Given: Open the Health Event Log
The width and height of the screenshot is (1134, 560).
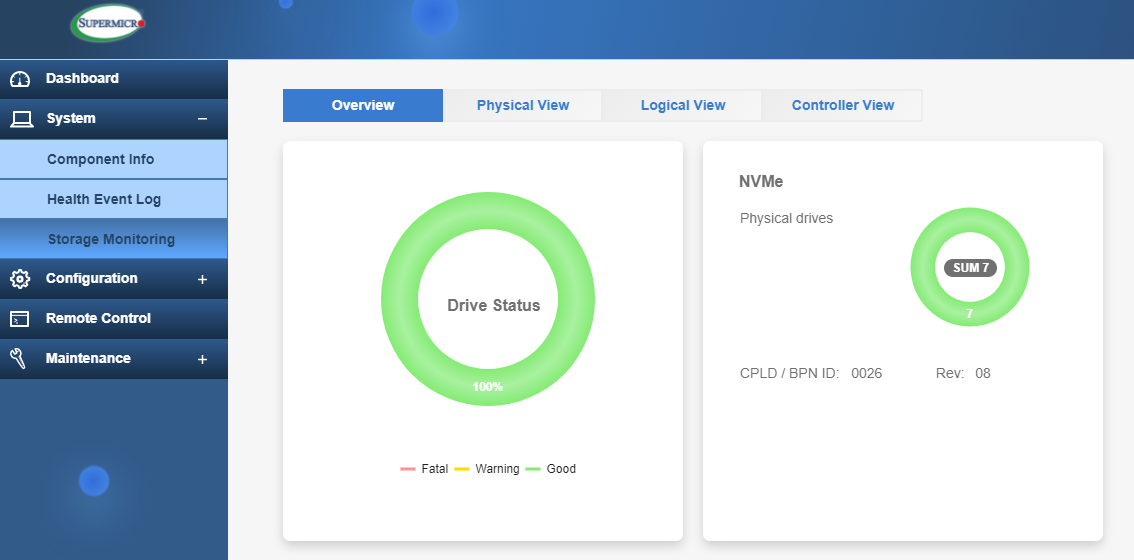Looking at the screenshot, I should [x=104, y=199].
